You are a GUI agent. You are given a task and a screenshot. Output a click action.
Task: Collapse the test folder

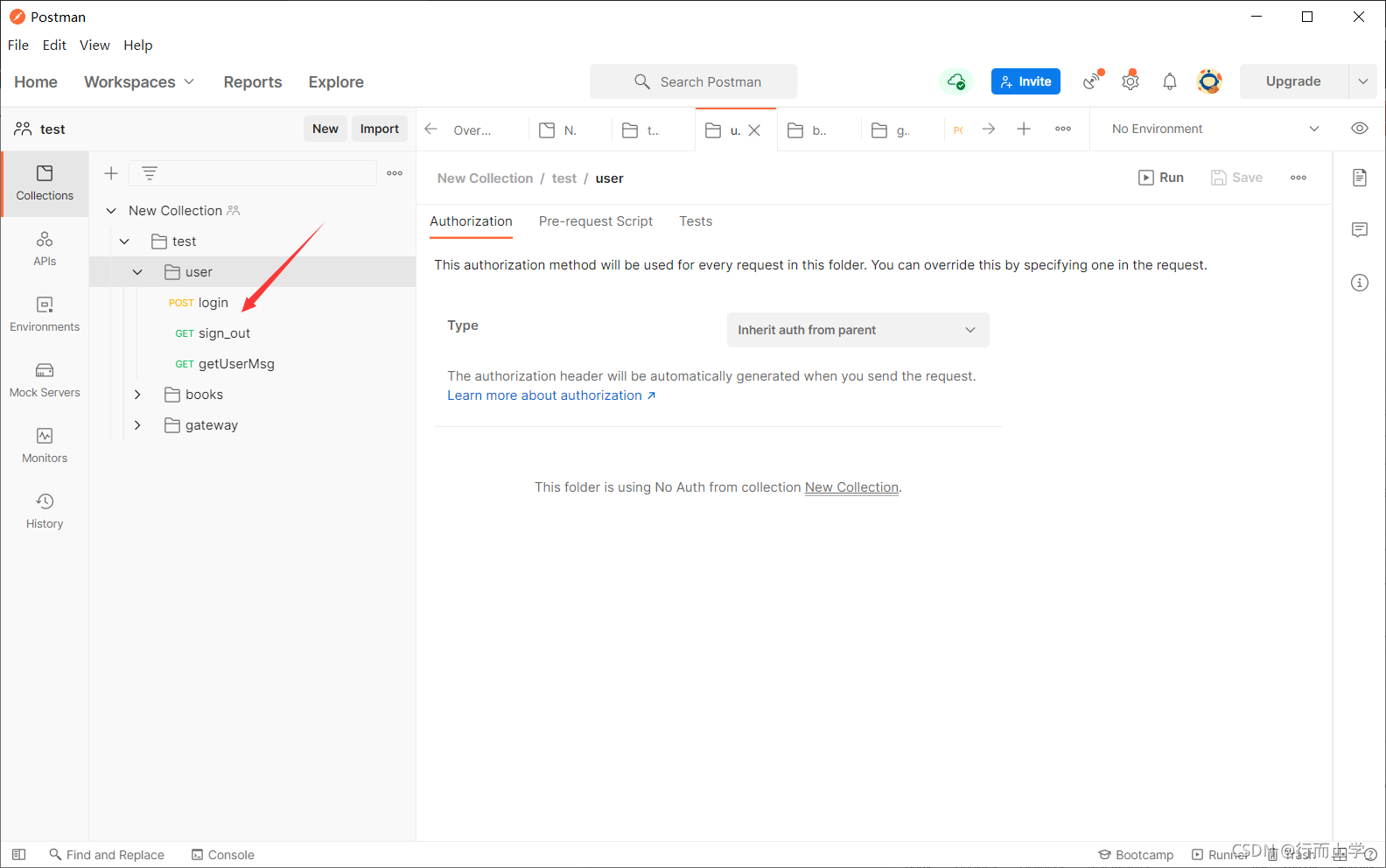coord(124,241)
